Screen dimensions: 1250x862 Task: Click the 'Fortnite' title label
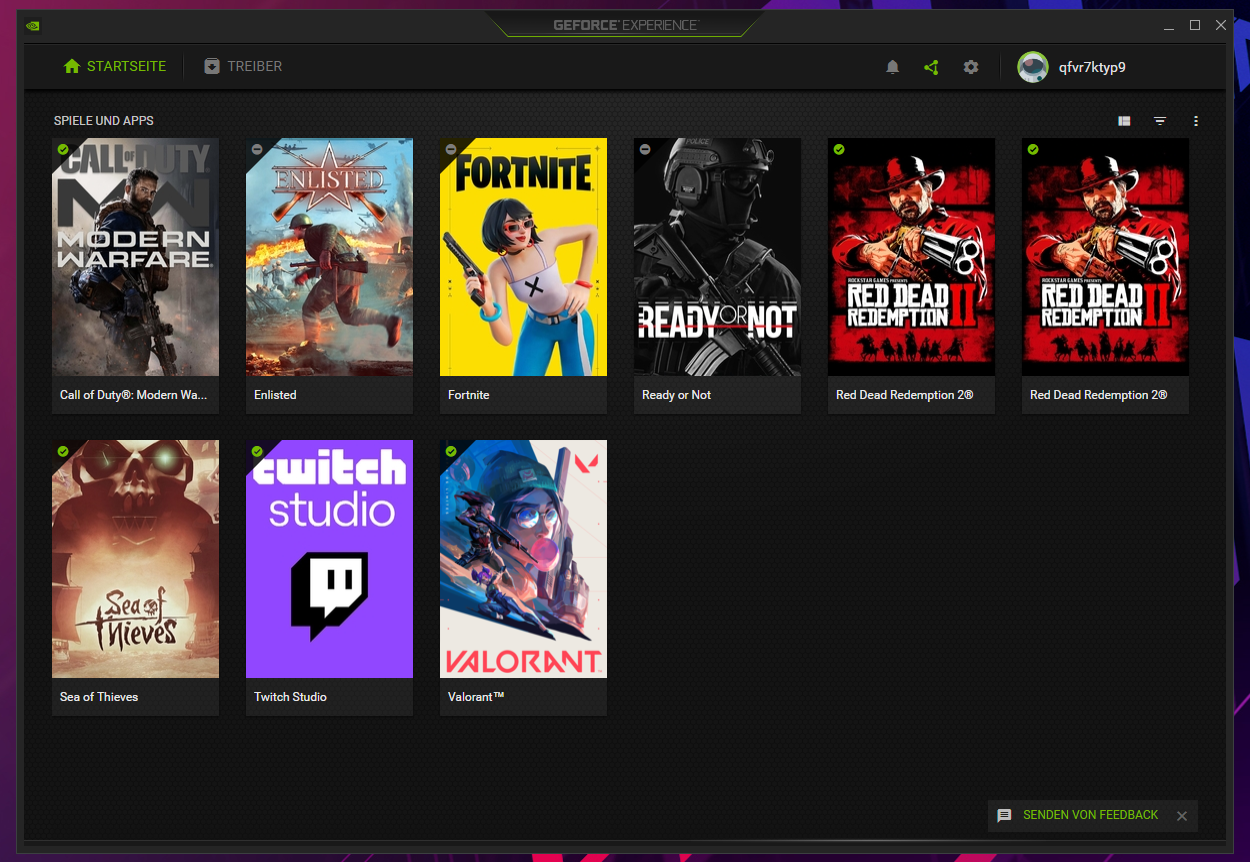pyautogui.click(x=469, y=395)
